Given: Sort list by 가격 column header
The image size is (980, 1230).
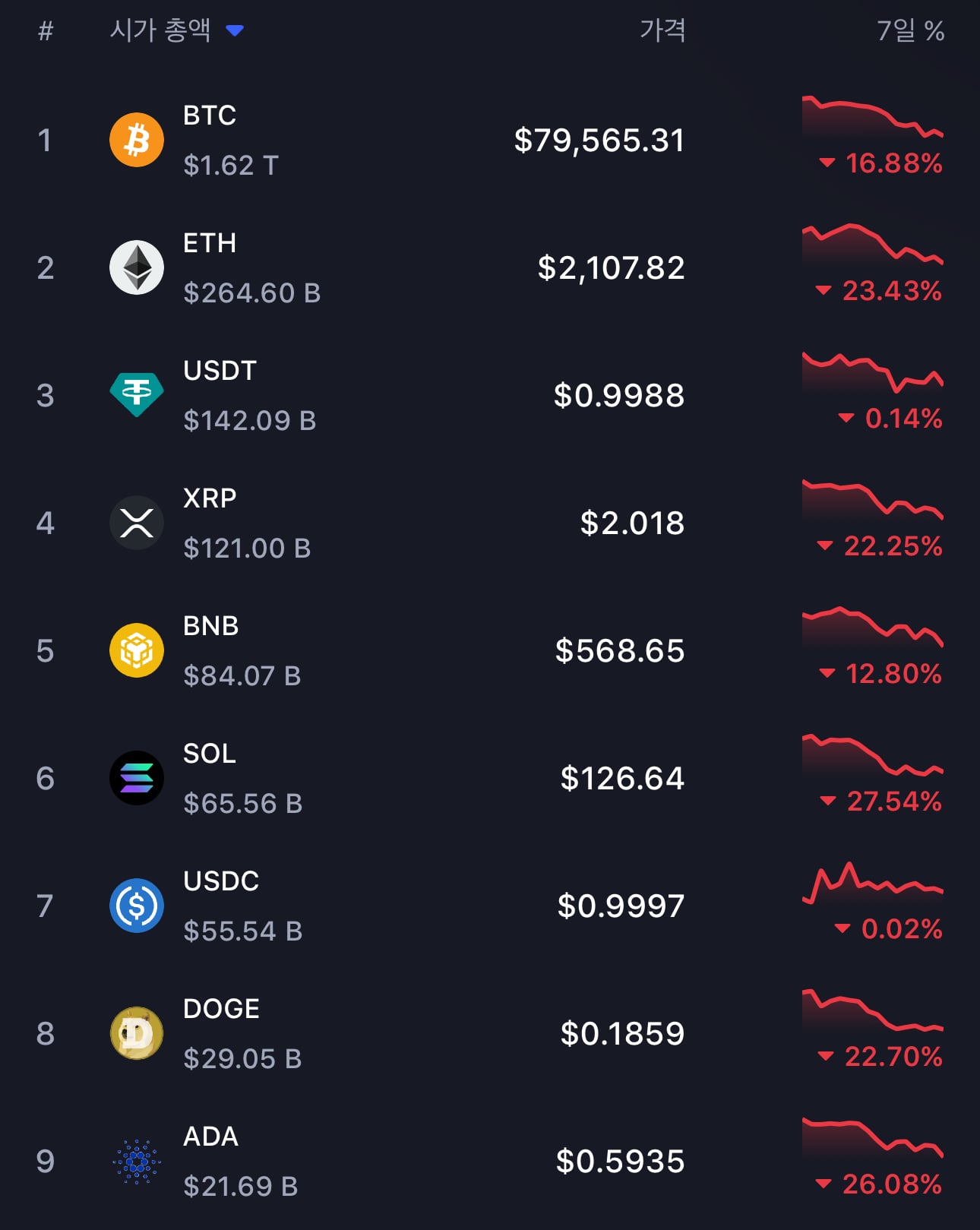Looking at the screenshot, I should click(662, 30).
